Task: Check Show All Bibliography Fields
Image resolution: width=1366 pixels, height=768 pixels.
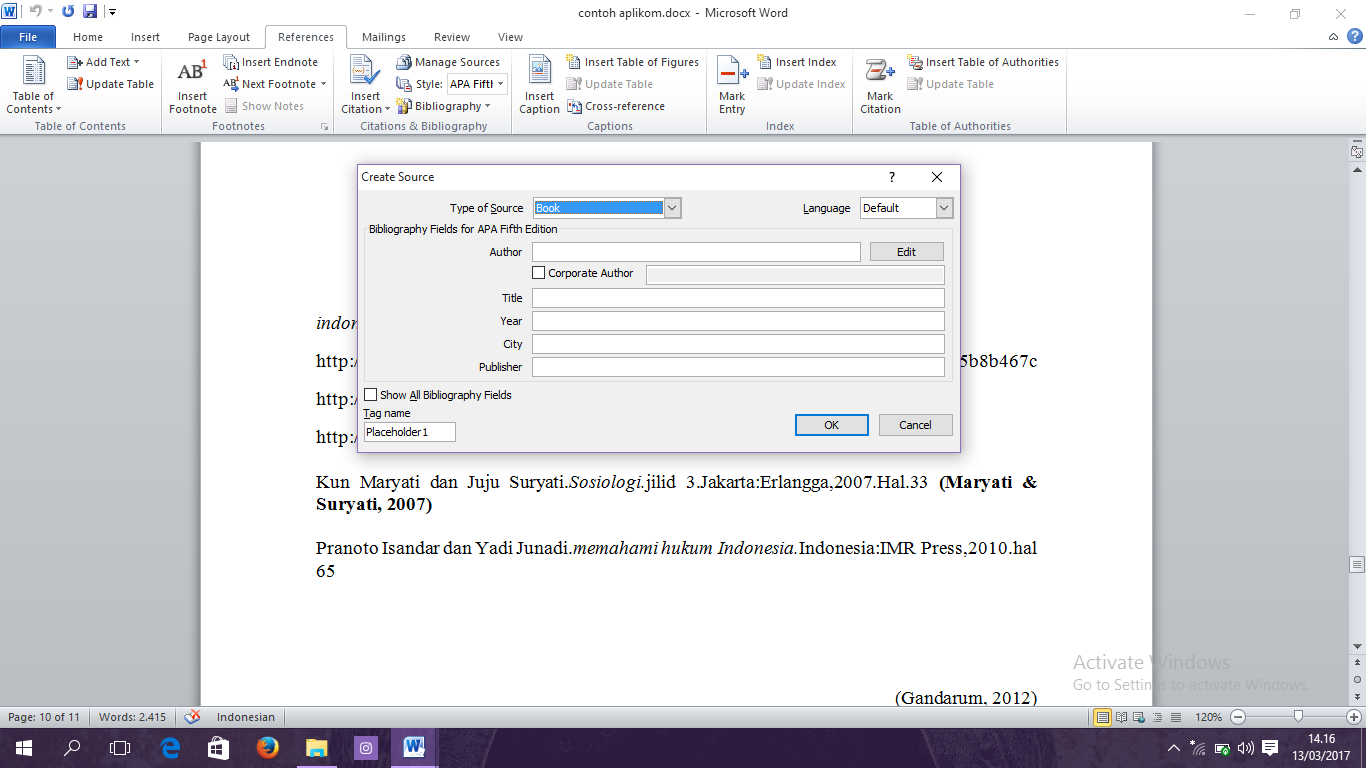Action: (370, 394)
